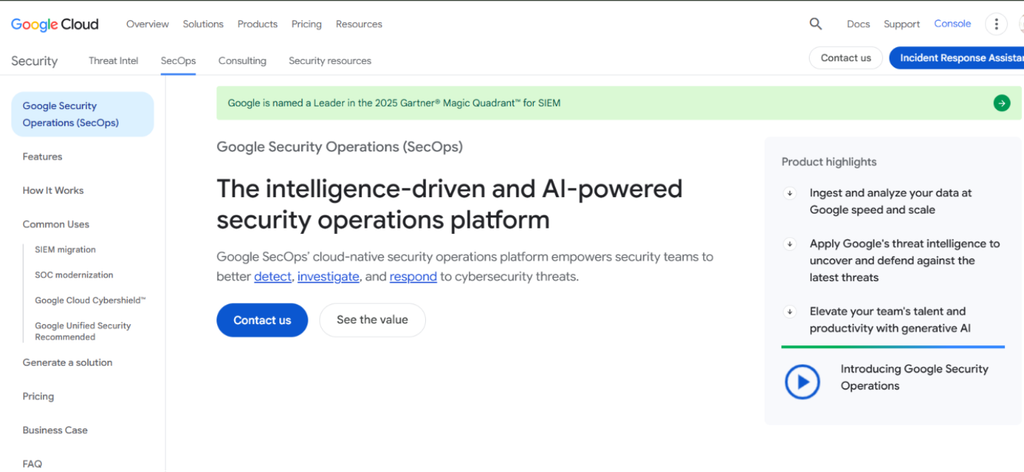Open the Overview menu item
This screenshot has height=472, width=1024.
pos(148,24)
